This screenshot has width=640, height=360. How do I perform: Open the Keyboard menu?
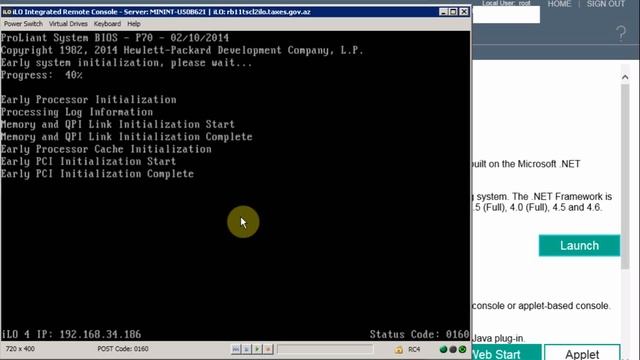107,24
